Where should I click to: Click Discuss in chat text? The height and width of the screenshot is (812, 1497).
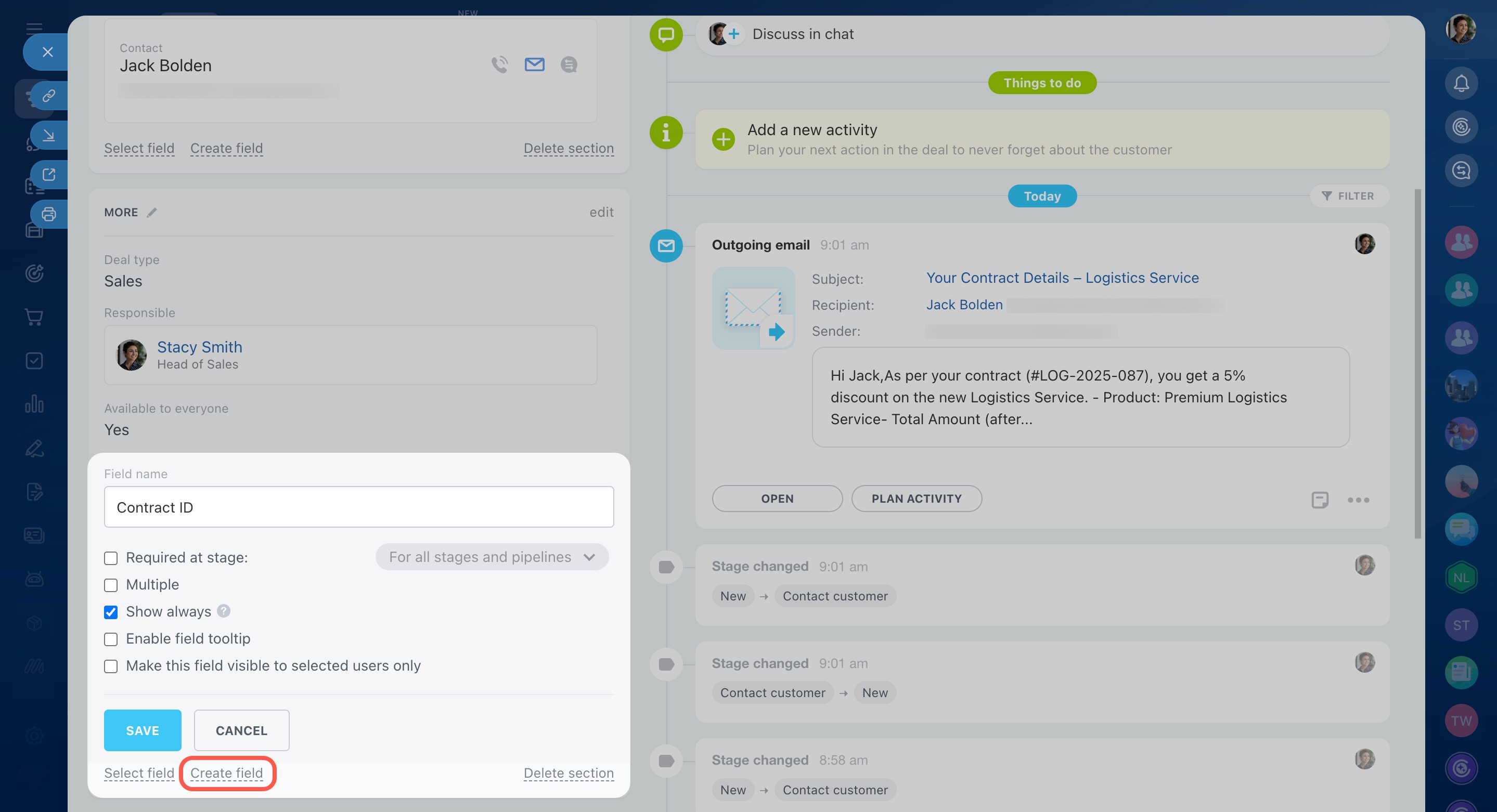pyautogui.click(x=803, y=34)
